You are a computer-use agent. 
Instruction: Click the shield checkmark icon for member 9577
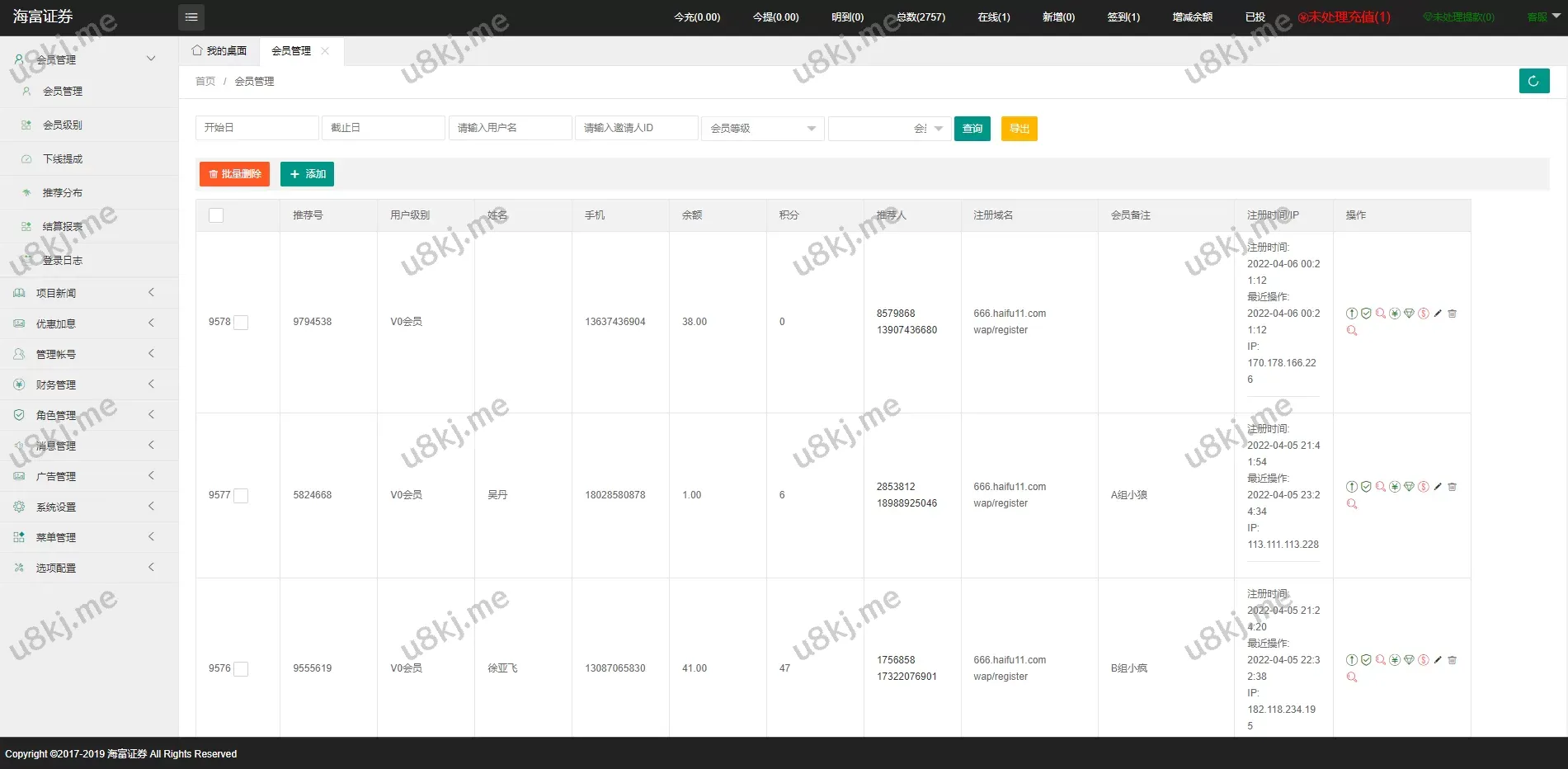point(1366,487)
